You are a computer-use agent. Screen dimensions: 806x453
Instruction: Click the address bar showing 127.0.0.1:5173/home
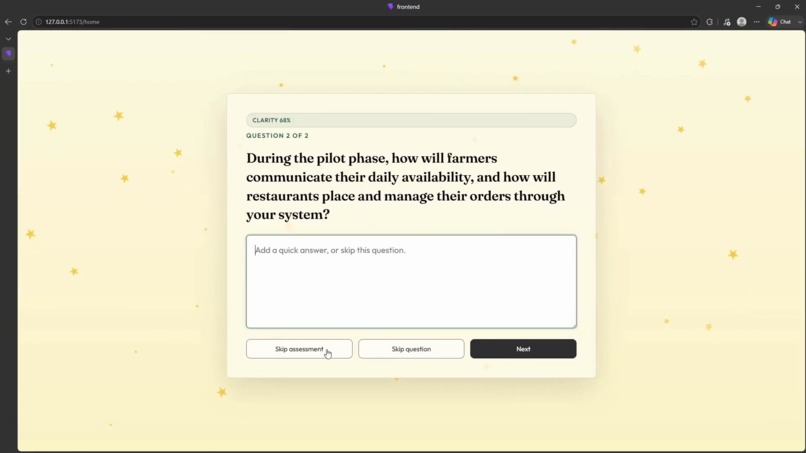[360, 22]
